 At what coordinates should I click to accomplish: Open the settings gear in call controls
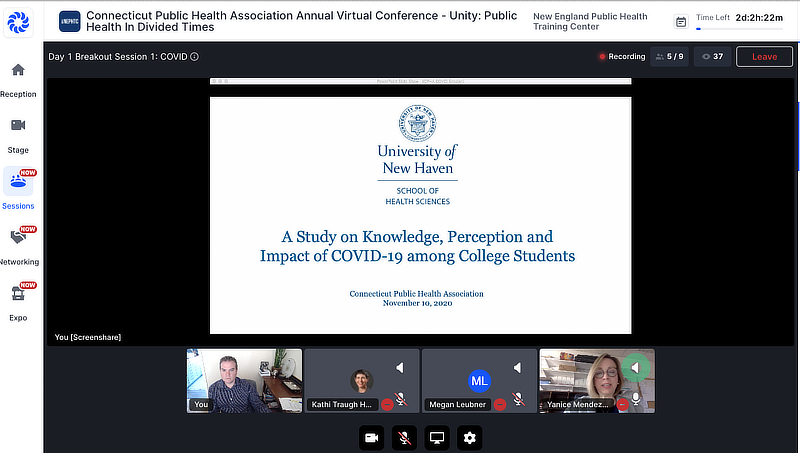coord(470,437)
